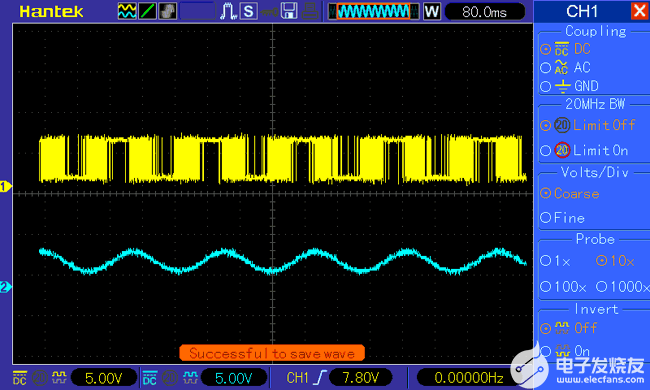The width and height of the screenshot is (650, 390).
Task: Click the W window icon
Action: click(432, 11)
